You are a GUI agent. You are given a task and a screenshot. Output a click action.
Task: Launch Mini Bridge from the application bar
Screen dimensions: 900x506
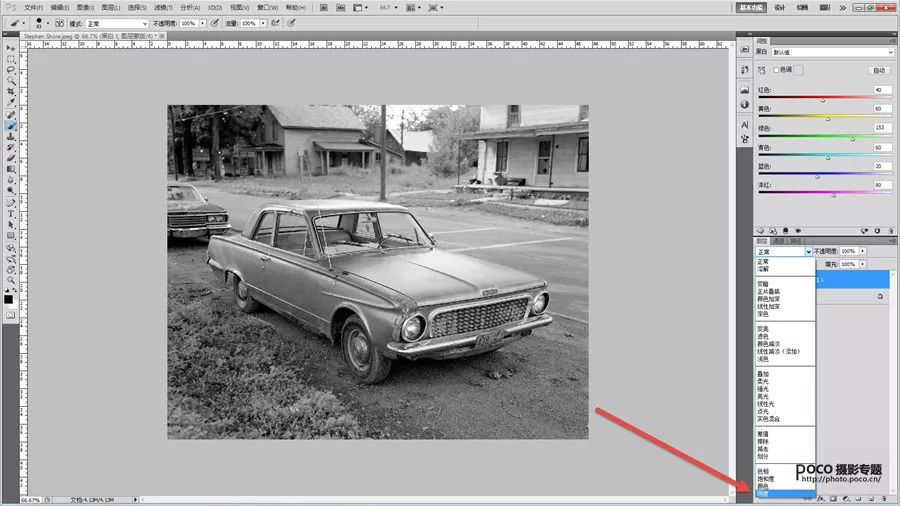pos(340,8)
